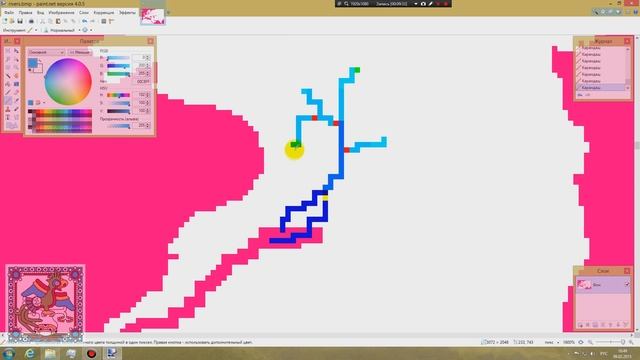Viewport: 640px width, 360px height.
Task: Select the Rectangle Select tool
Action: [8, 51]
